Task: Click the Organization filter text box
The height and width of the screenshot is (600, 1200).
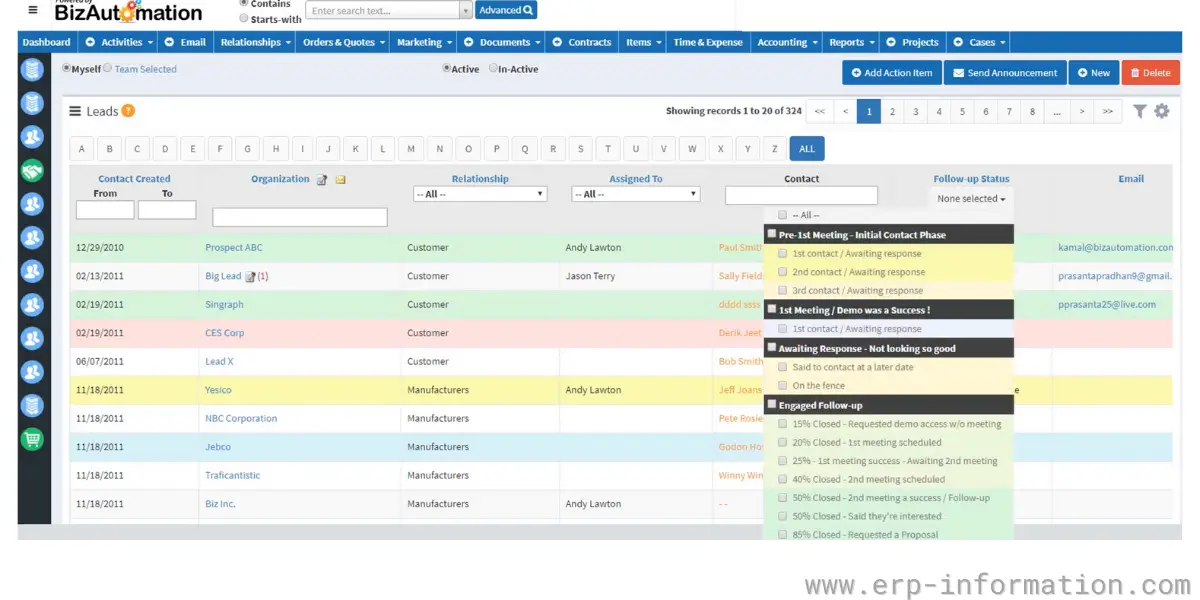Action: [300, 217]
